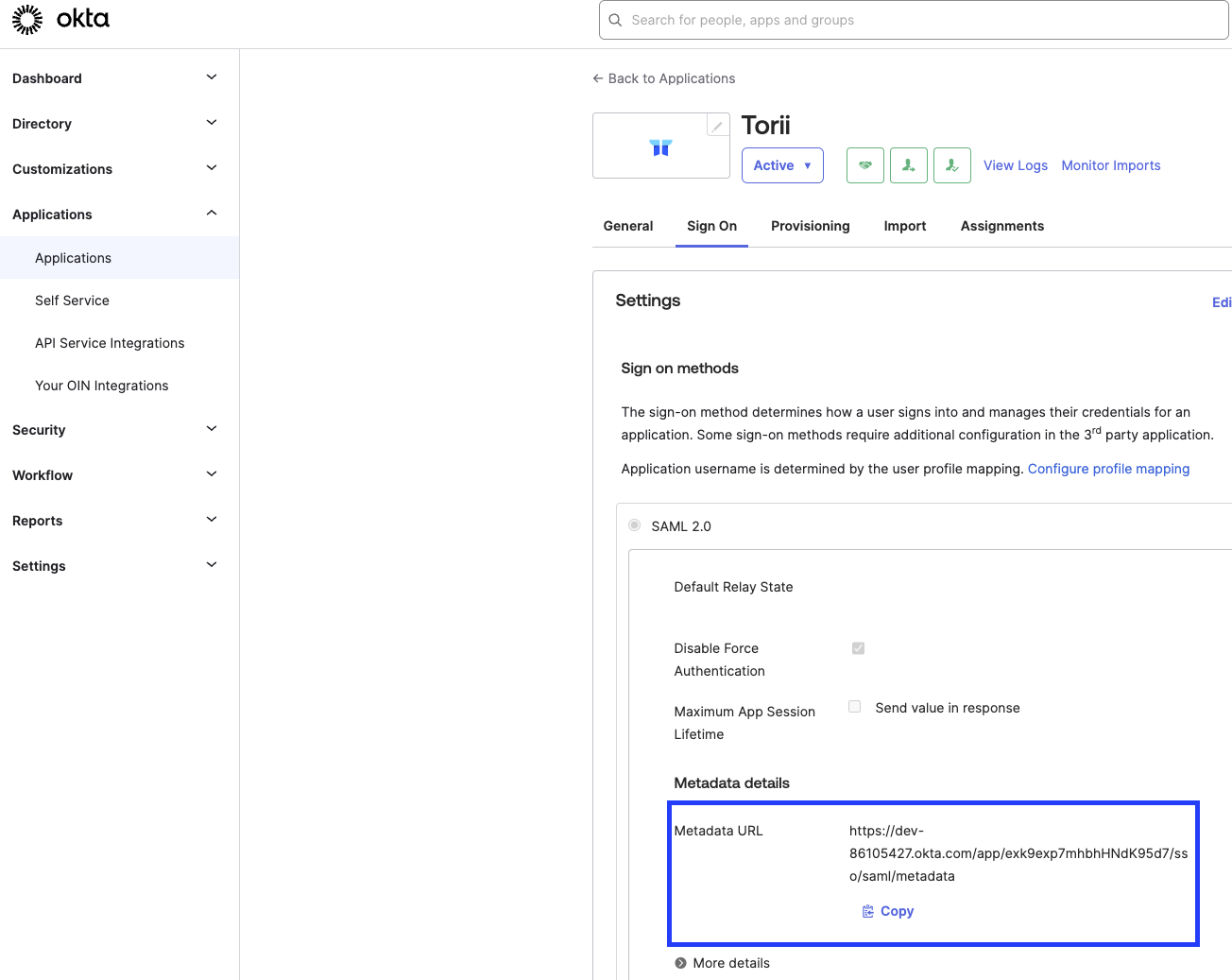1232x980 pixels.
Task: Click the third green person icon button
Action: (952, 165)
